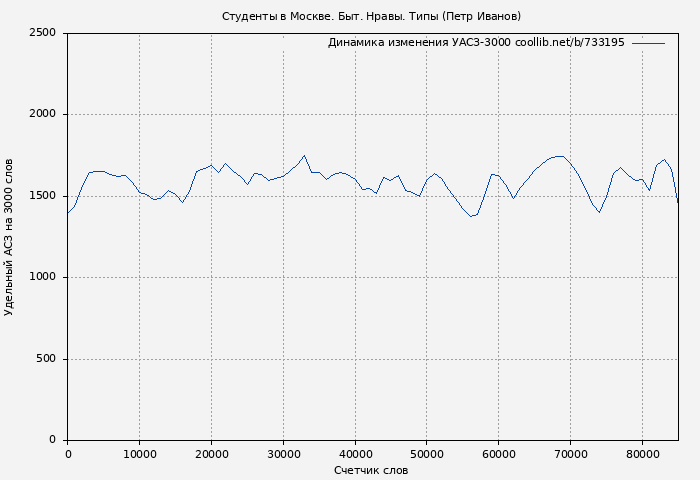Click the 1500 tick label on y-axis
Image resolution: width=700 pixels, height=480 pixels.
[42, 196]
